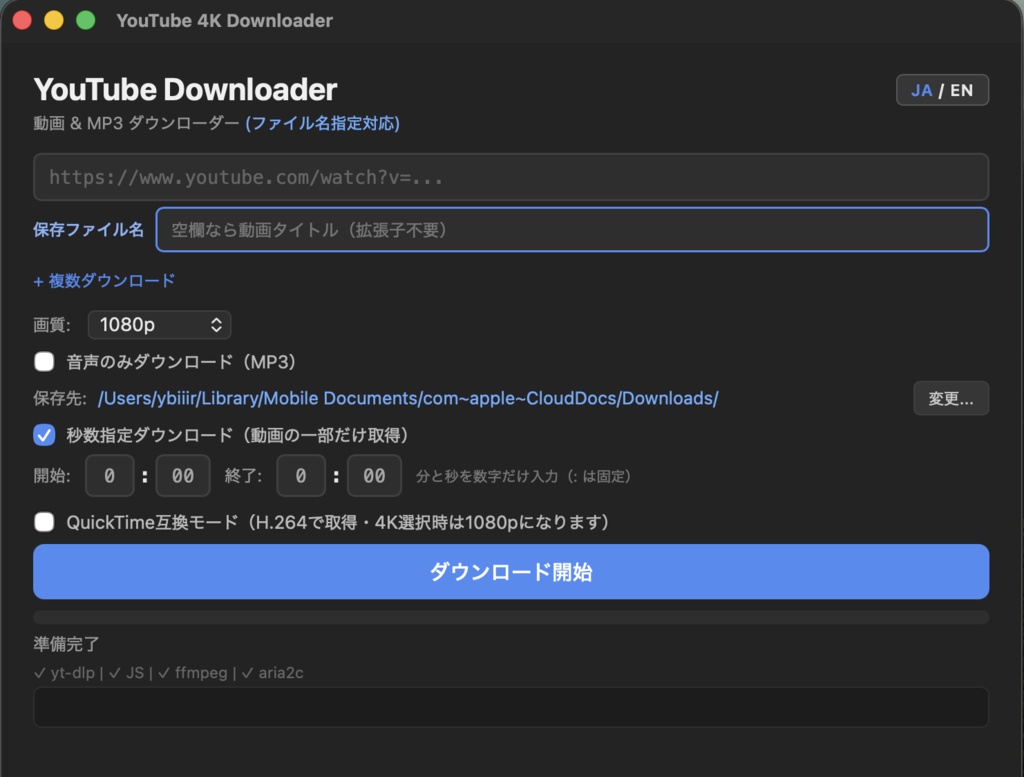1024x777 pixels.
Task: Click the YouTube Downloader heading
Action: [185, 90]
